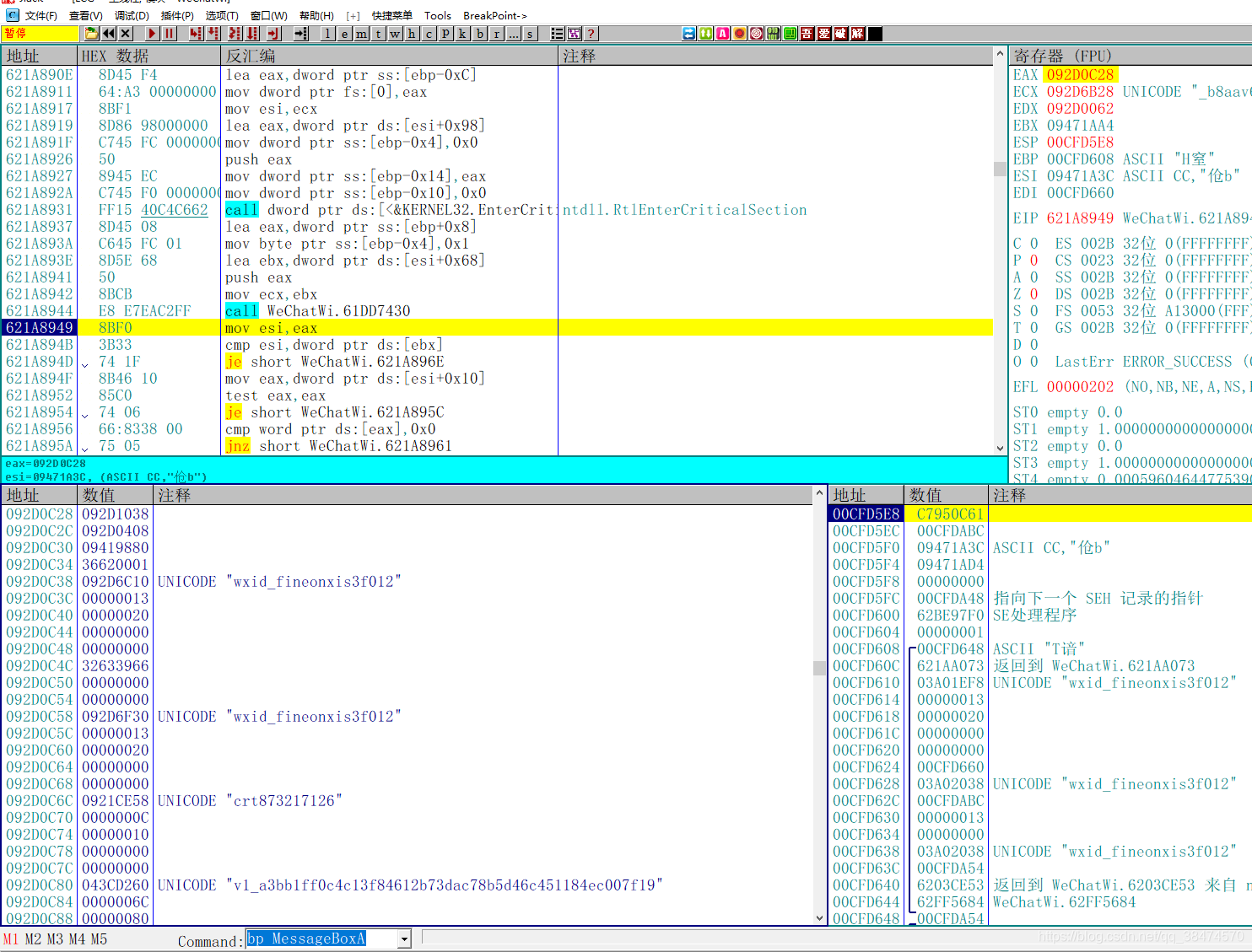Pause execution with red pause icon

click(170, 34)
